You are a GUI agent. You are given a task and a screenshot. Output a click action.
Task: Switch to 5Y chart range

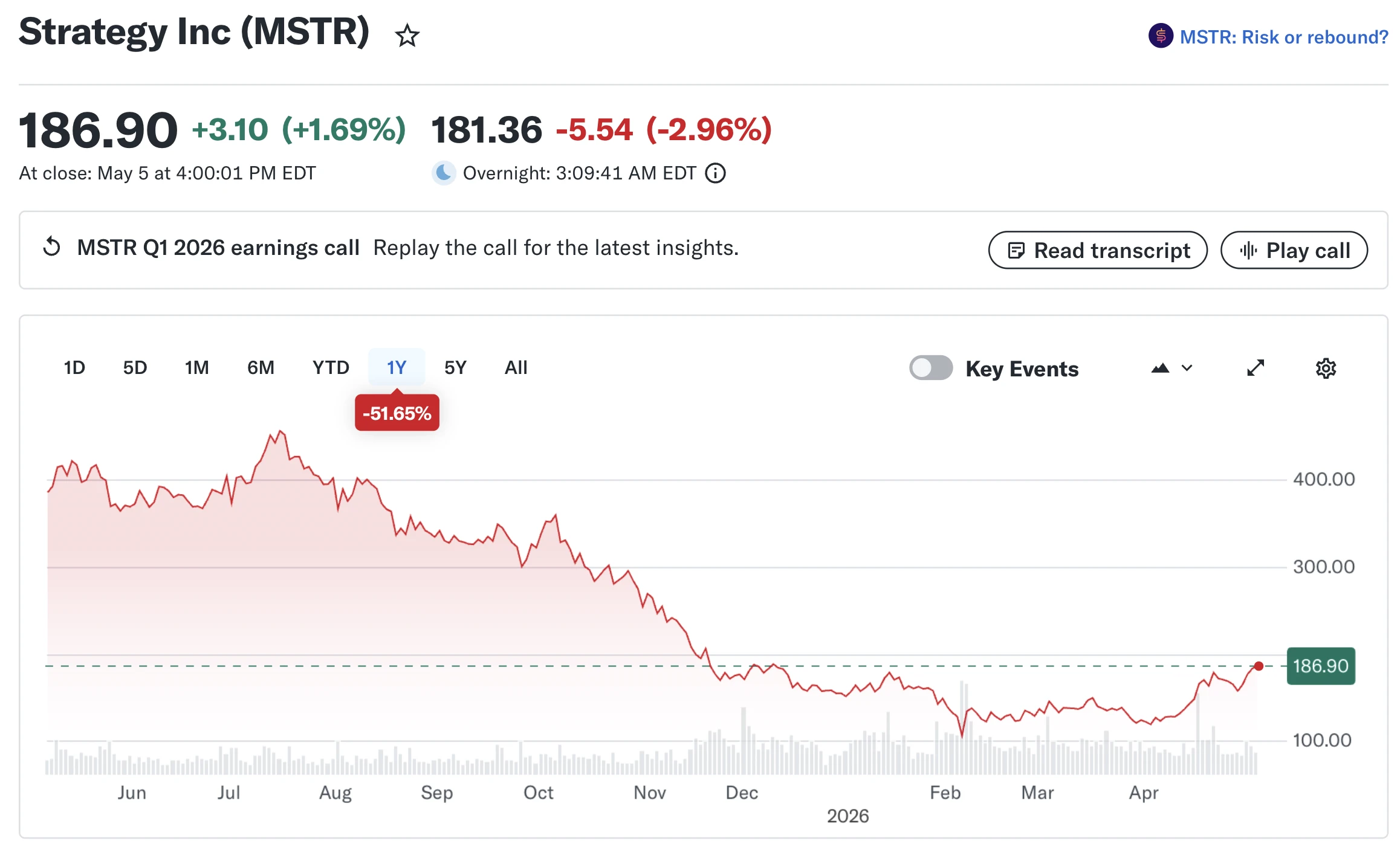click(x=455, y=367)
